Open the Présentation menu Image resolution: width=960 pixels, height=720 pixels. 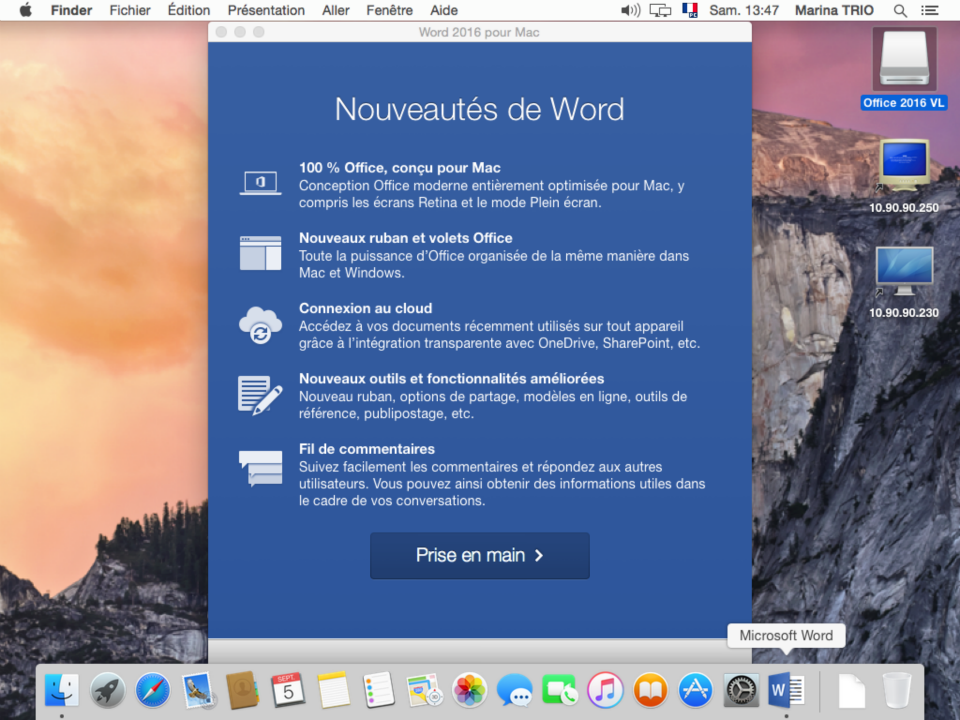(266, 10)
